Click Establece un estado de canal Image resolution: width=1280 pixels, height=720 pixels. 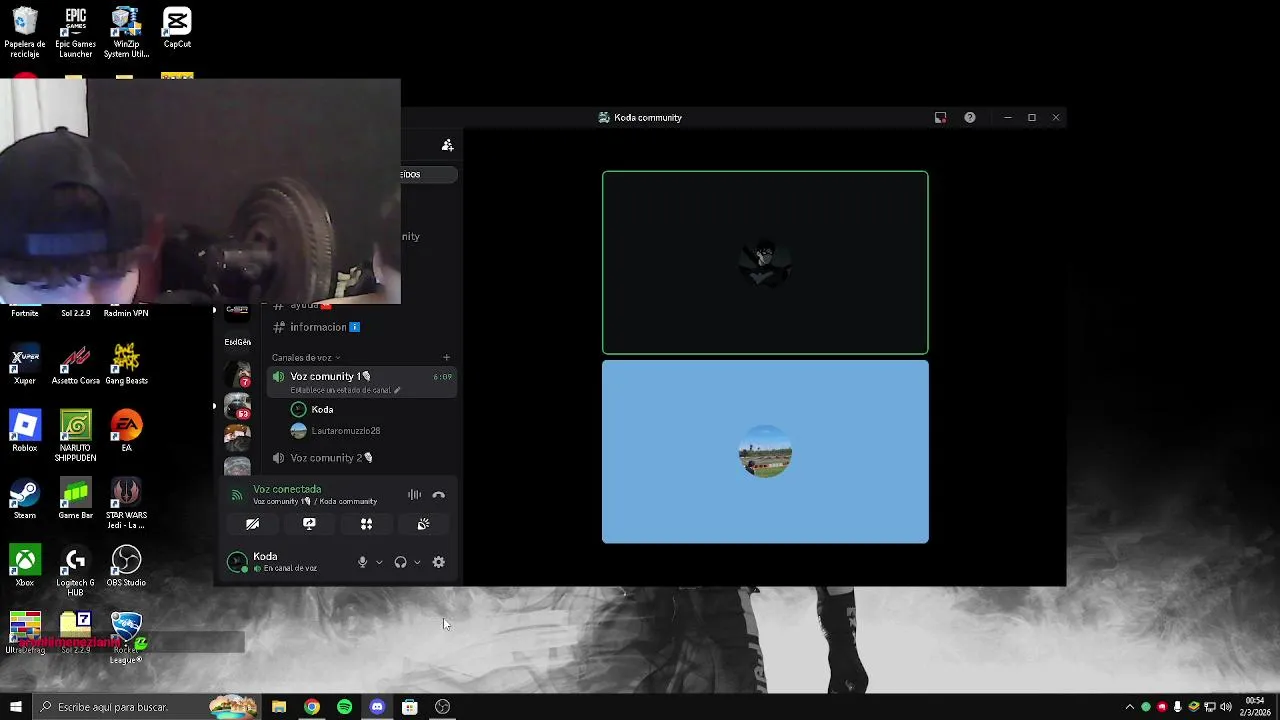click(345, 390)
